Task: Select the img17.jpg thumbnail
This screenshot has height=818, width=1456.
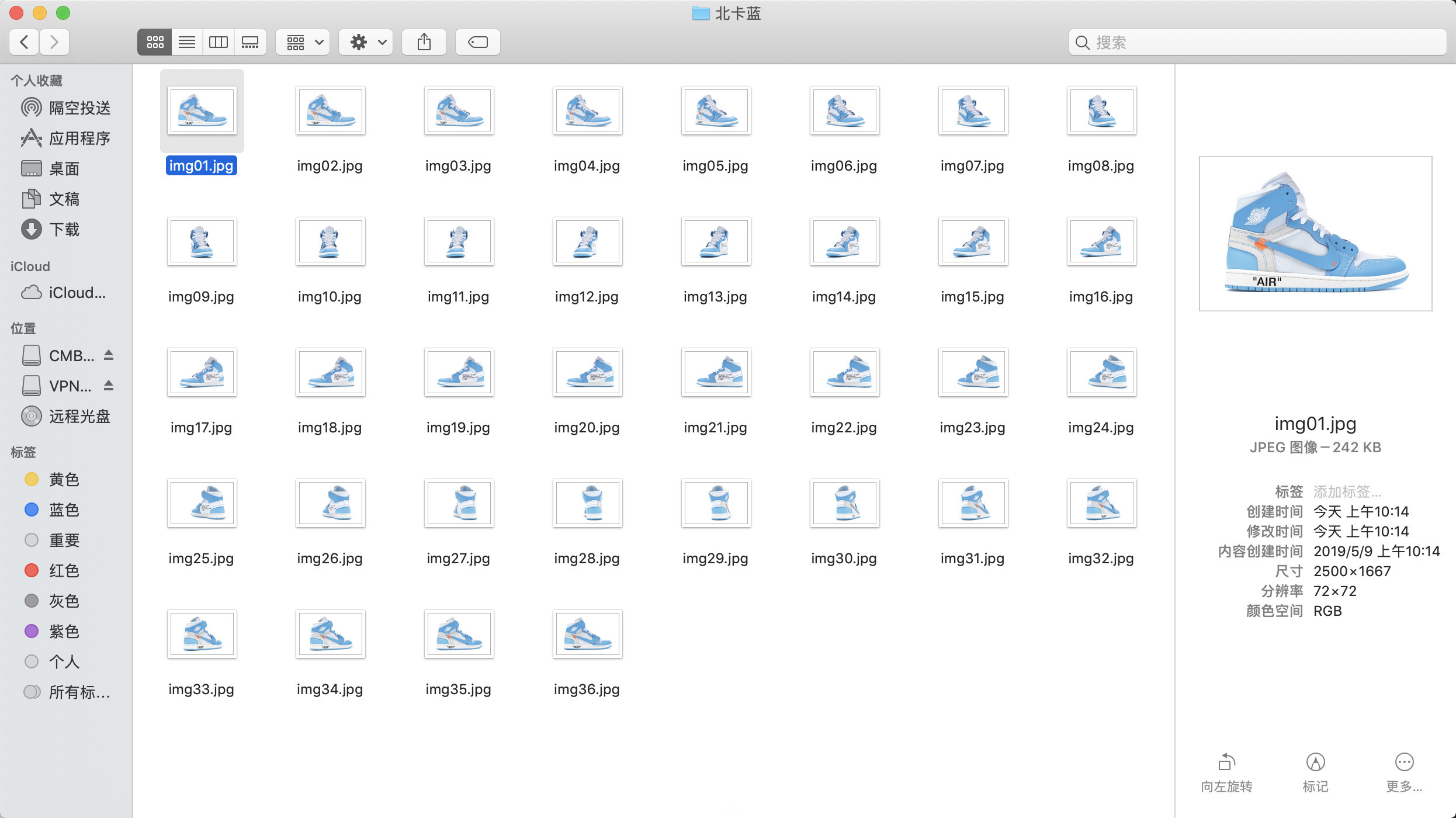Action: (202, 372)
